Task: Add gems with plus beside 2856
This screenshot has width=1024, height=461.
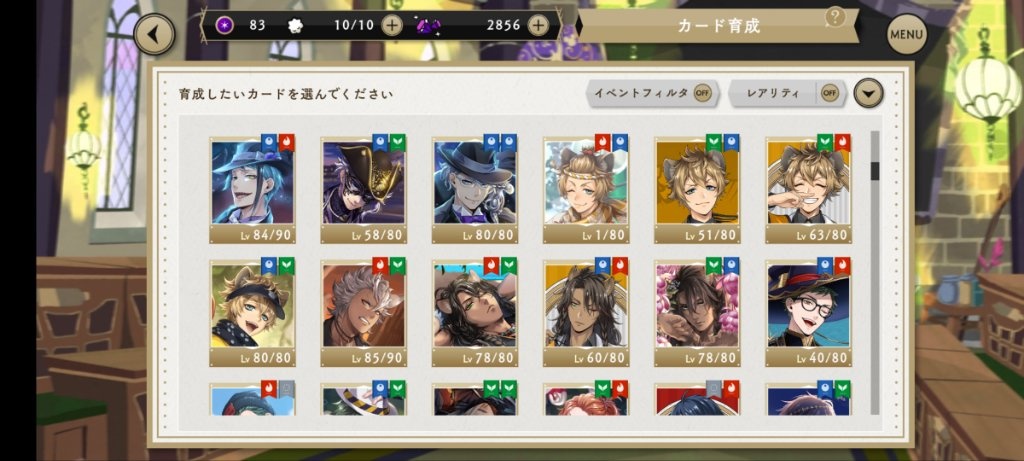Action: (x=537, y=25)
